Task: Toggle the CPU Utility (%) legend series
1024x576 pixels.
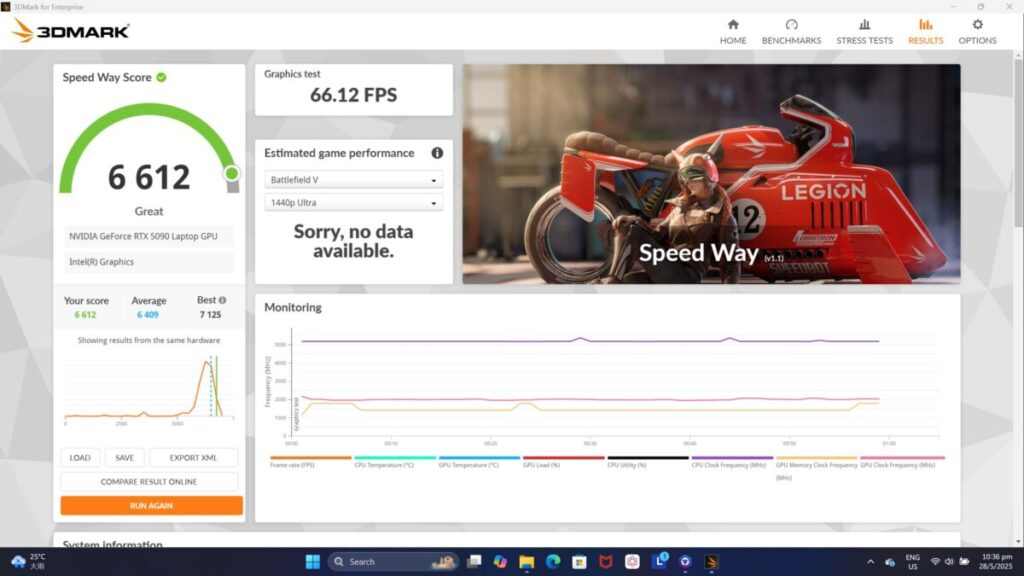Action: (647, 462)
